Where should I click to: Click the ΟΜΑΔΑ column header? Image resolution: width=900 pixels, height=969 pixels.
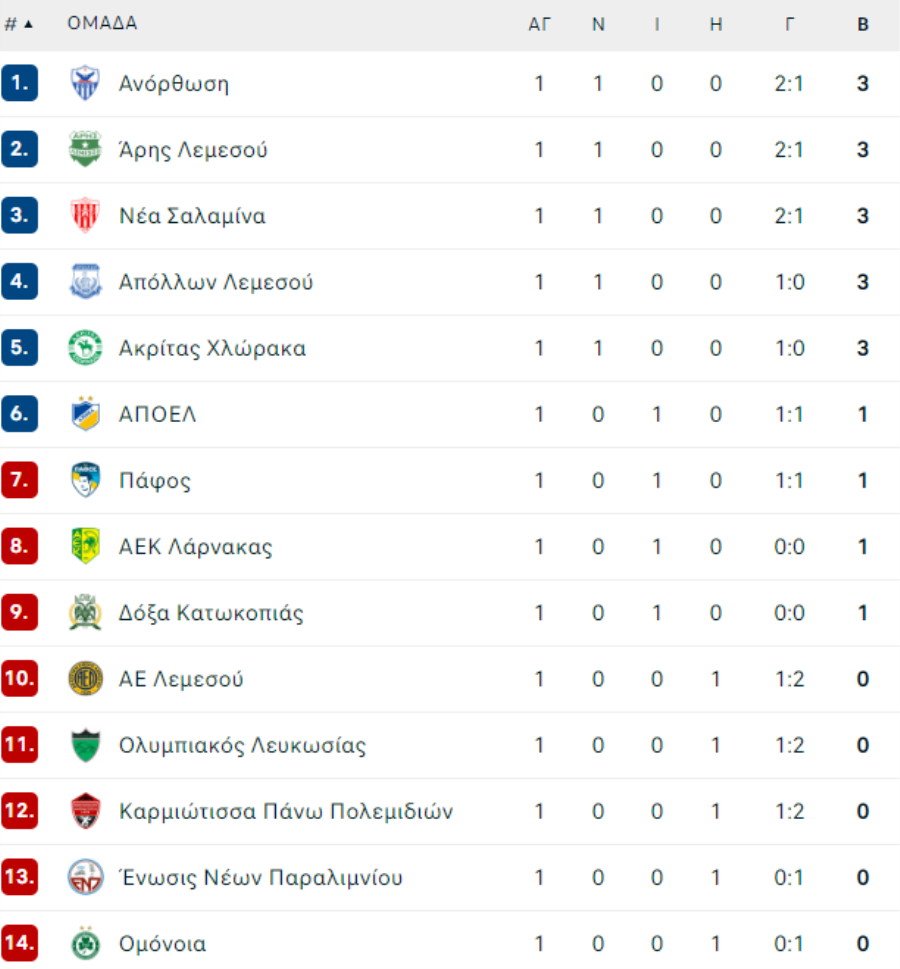pos(102,23)
